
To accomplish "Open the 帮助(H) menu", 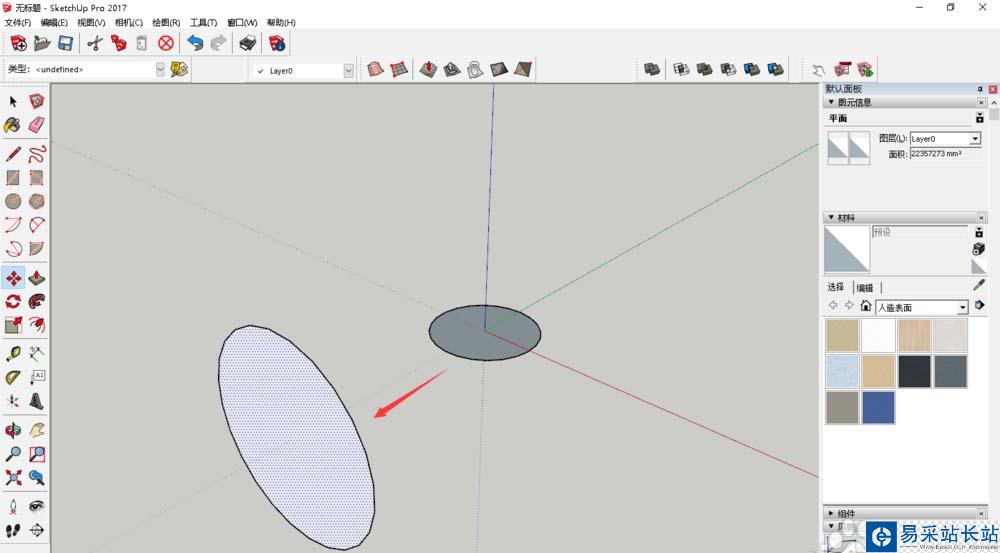I will 281,22.
